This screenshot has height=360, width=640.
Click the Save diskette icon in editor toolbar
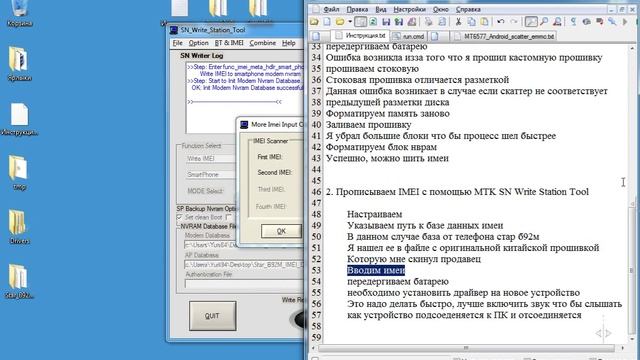coord(386,22)
